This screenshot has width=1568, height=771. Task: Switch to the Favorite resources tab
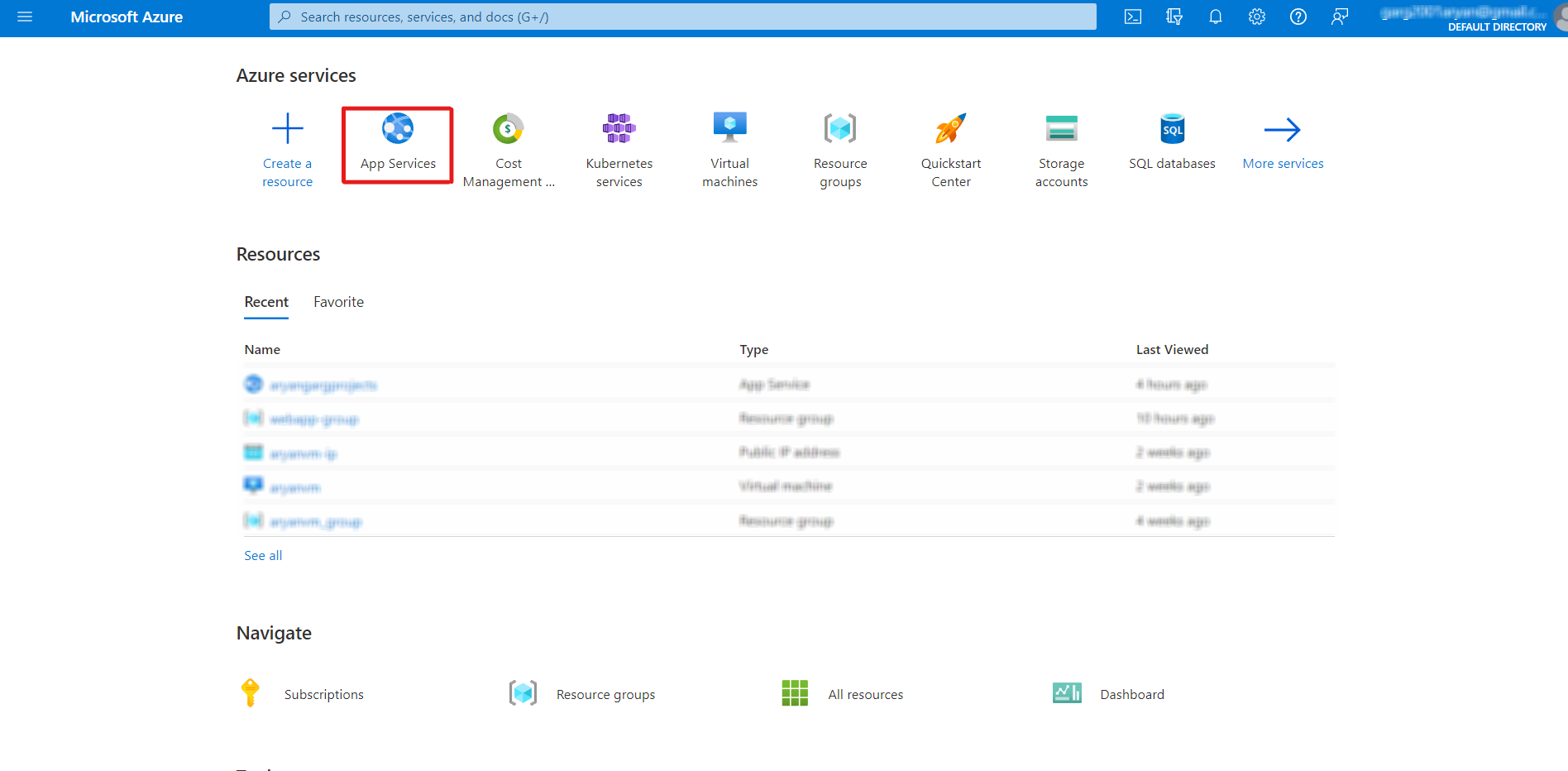(338, 302)
